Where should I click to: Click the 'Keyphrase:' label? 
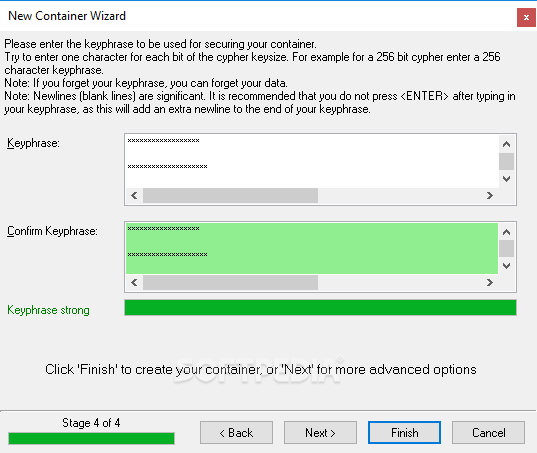[x=33, y=143]
